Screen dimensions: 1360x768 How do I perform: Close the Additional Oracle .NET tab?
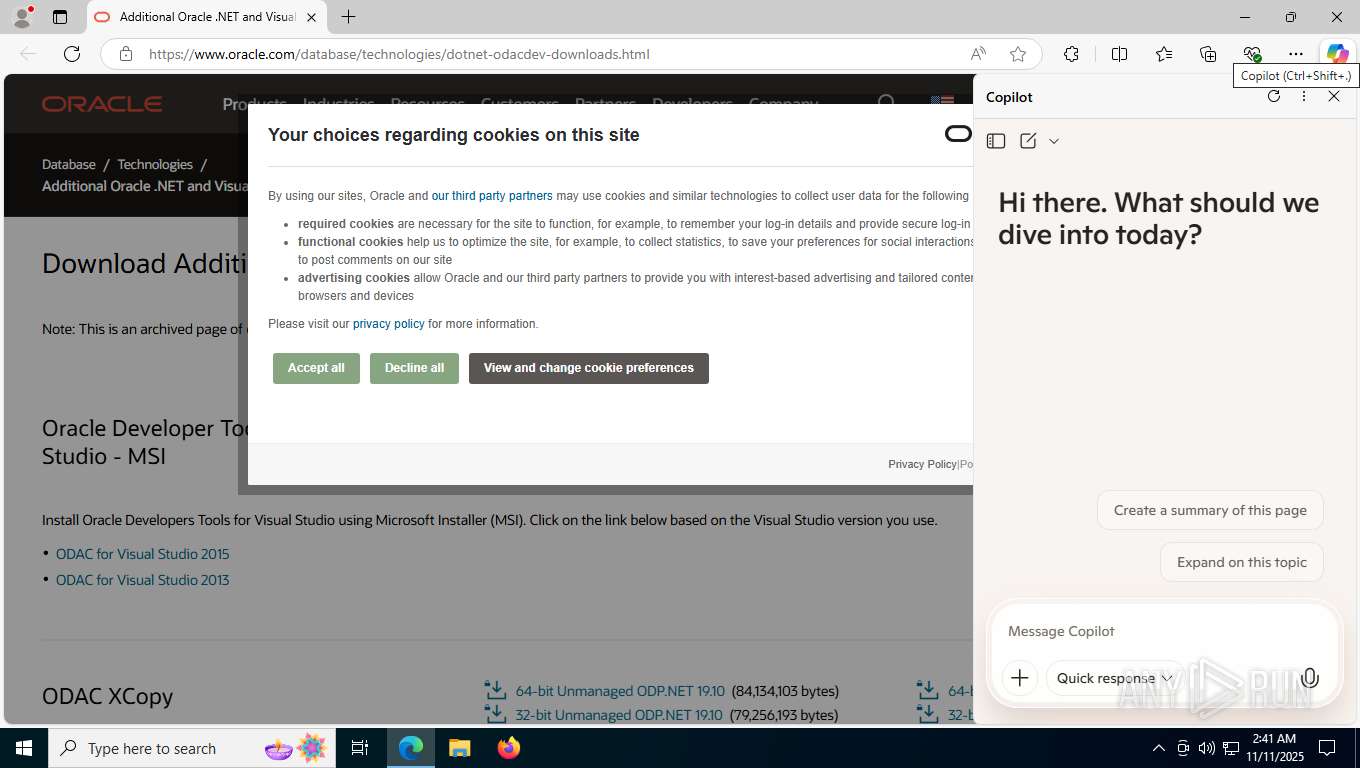tap(312, 17)
